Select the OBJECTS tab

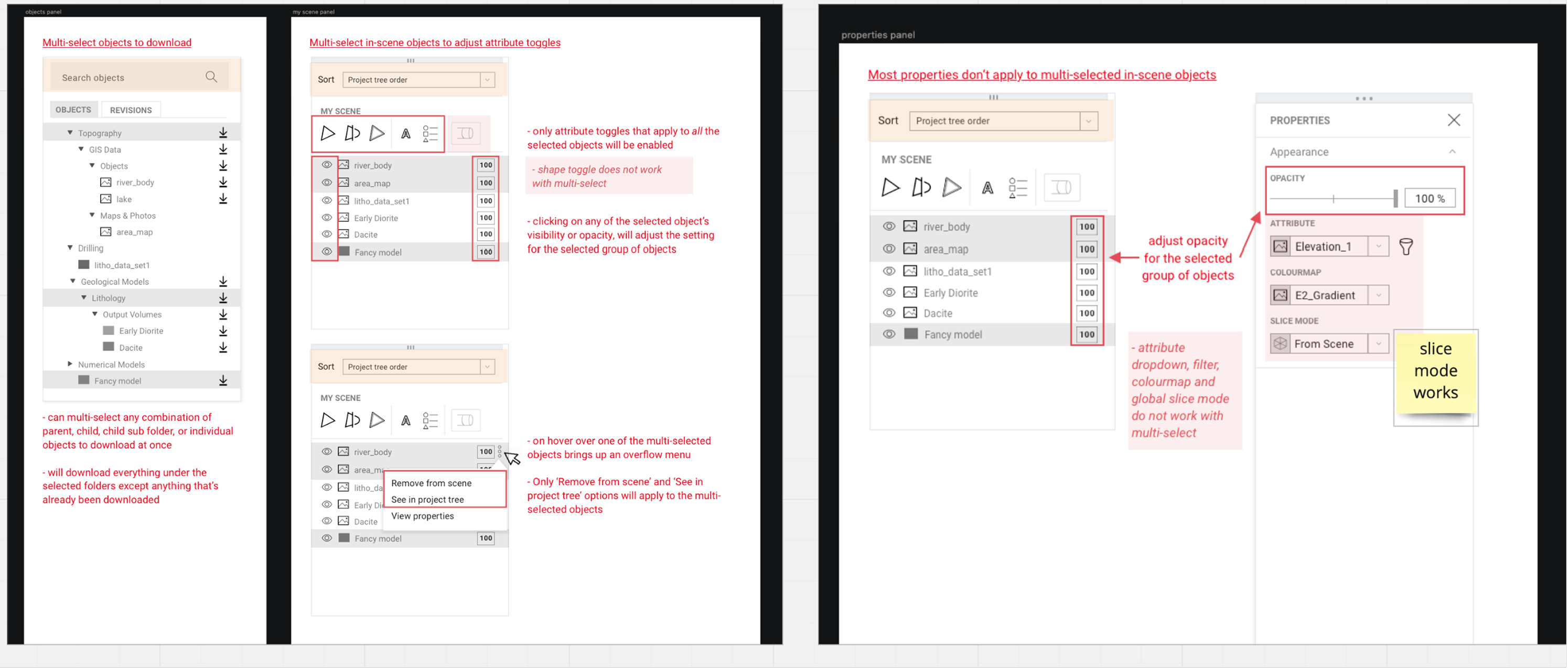73,110
